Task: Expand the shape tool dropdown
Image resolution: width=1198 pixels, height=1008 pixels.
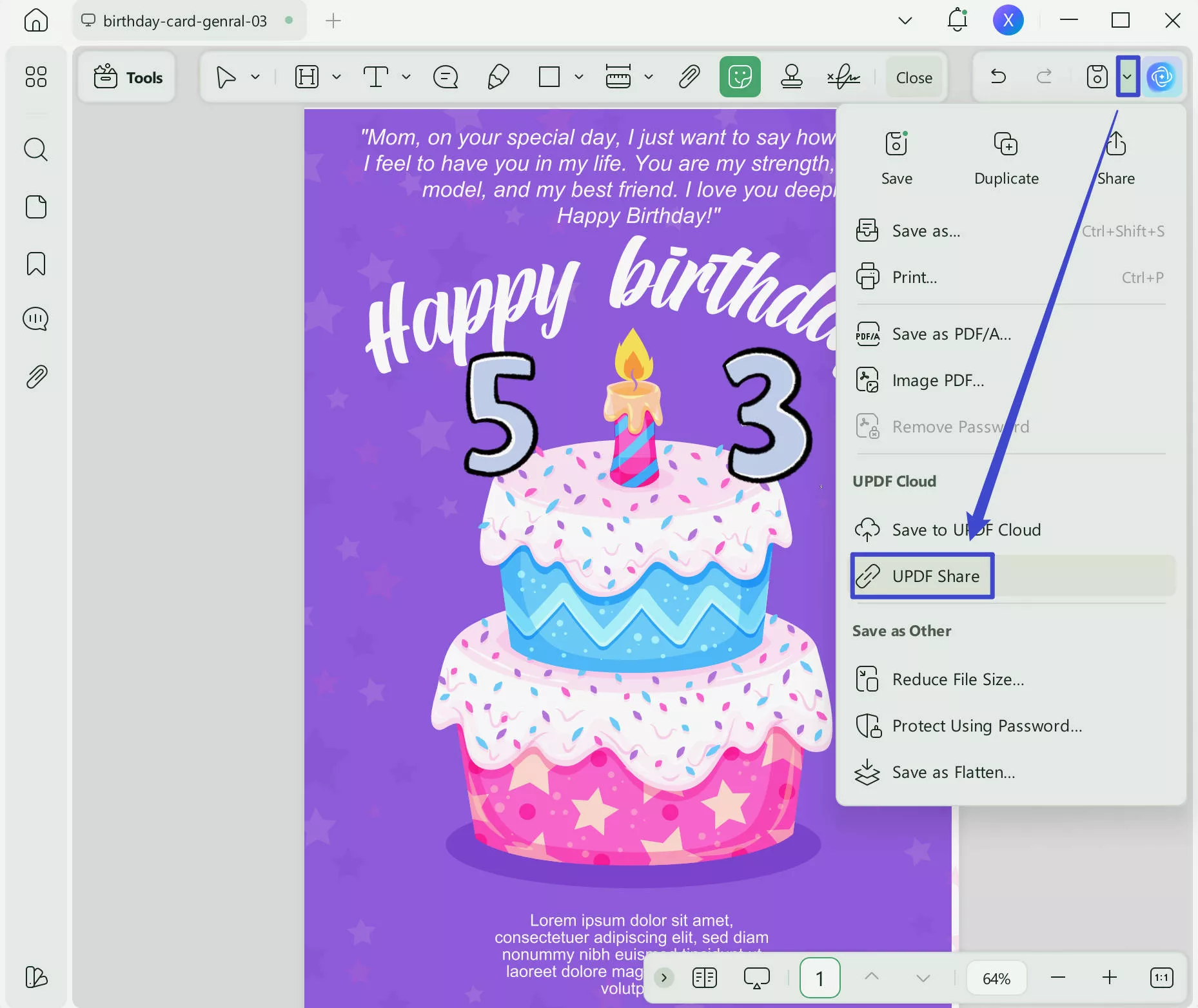Action: [578, 76]
